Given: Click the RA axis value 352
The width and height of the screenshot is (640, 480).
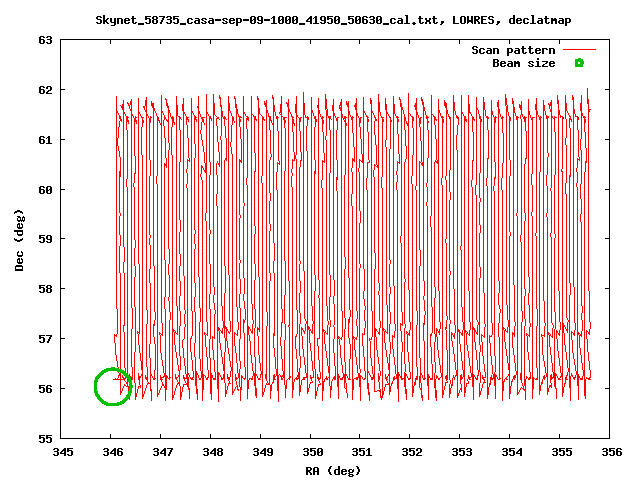Looking at the screenshot, I should [x=411, y=452].
